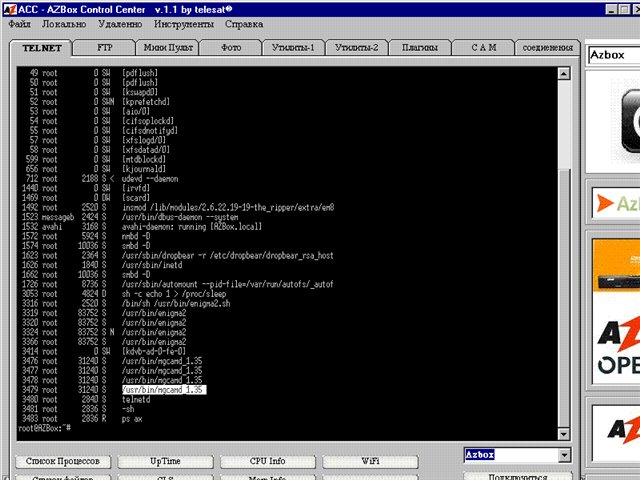The height and width of the screenshot is (480, 640).
Task: Click the 'udevd --daemon' process line
Action: pyautogui.click(x=150, y=179)
